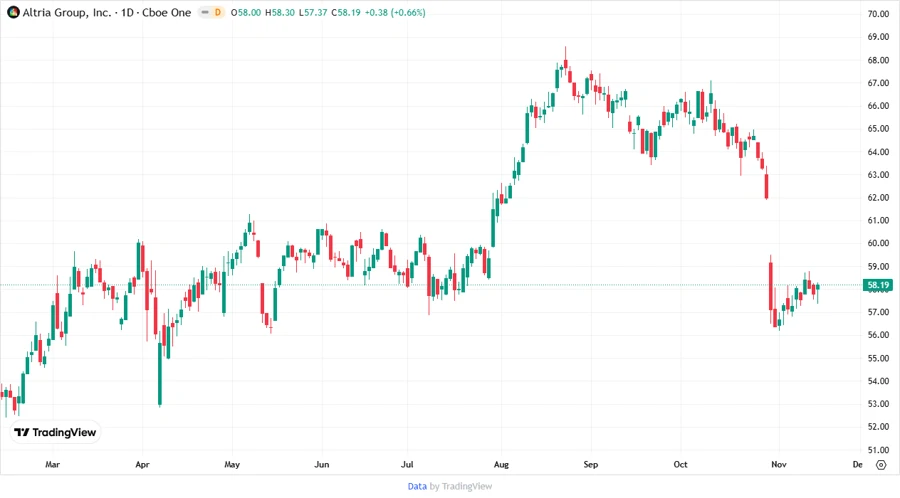
Task: Click the +0.38 (+0.66%) change value
Action: (x=395, y=13)
